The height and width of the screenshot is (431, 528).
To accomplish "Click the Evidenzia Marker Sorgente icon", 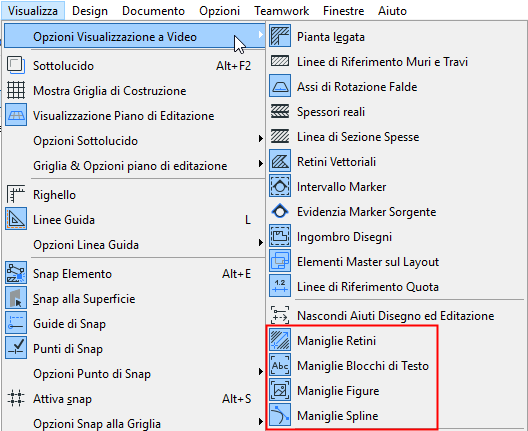I will (x=280, y=211).
